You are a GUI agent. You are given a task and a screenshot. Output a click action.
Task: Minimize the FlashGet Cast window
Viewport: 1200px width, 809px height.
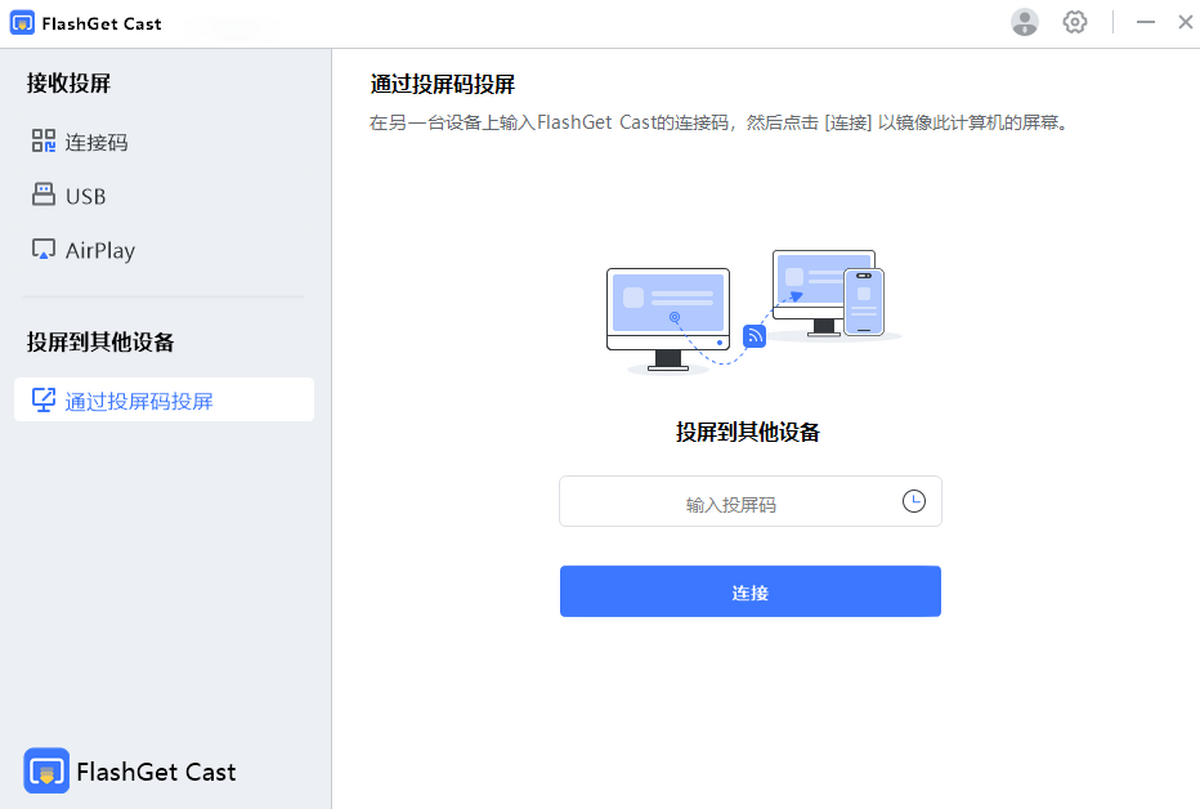[x=1146, y=22]
